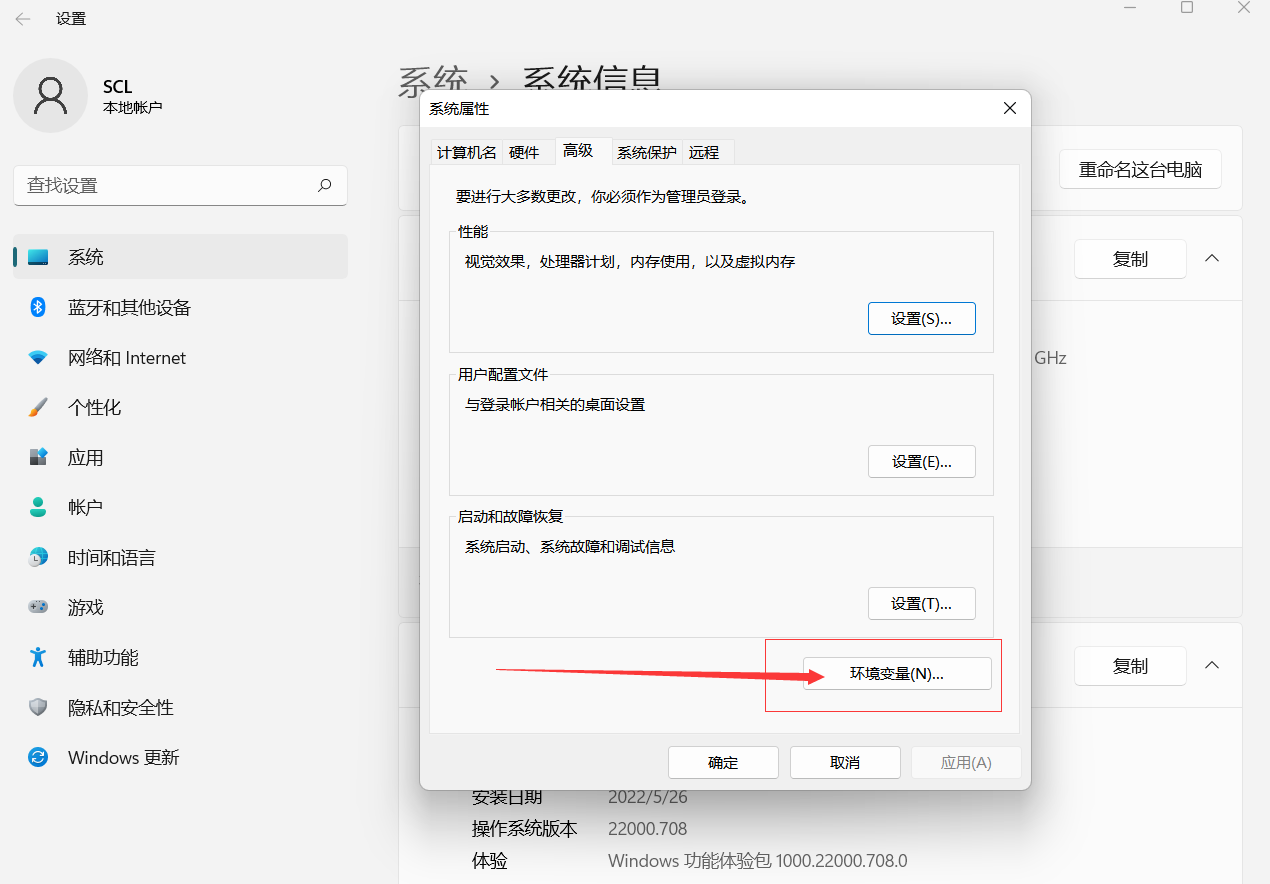Screen dimensions: 1270x884
Task: Open the 远程 tab
Action: (x=704, y=152)
